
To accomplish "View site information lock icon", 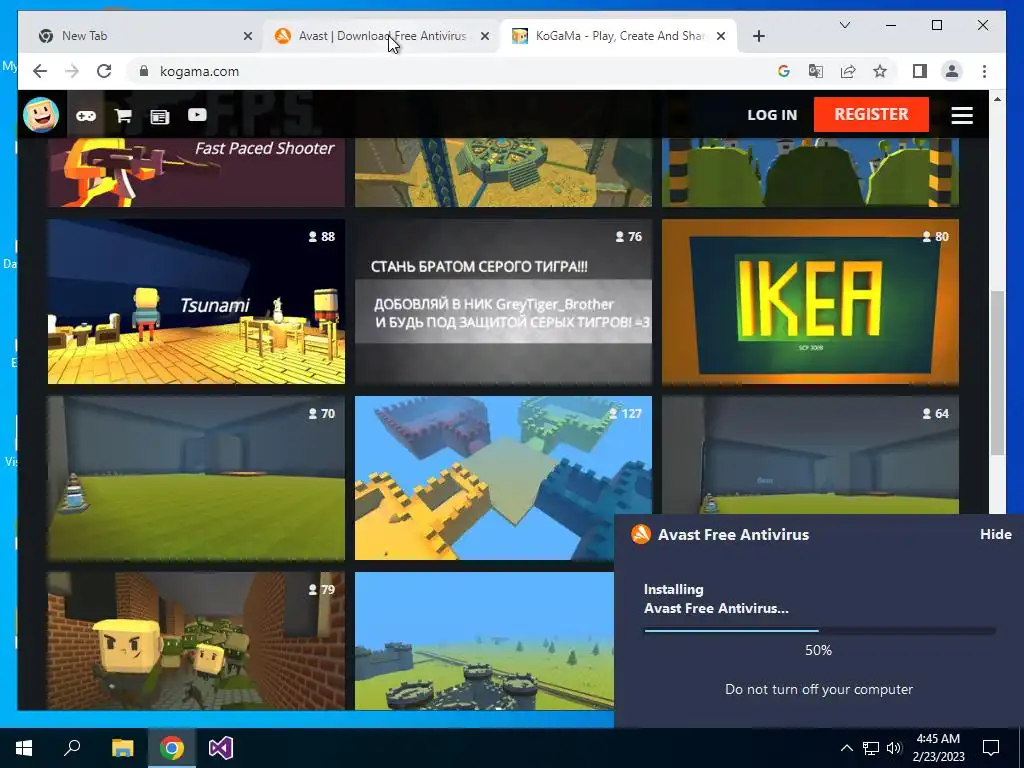I will [144, 71].
